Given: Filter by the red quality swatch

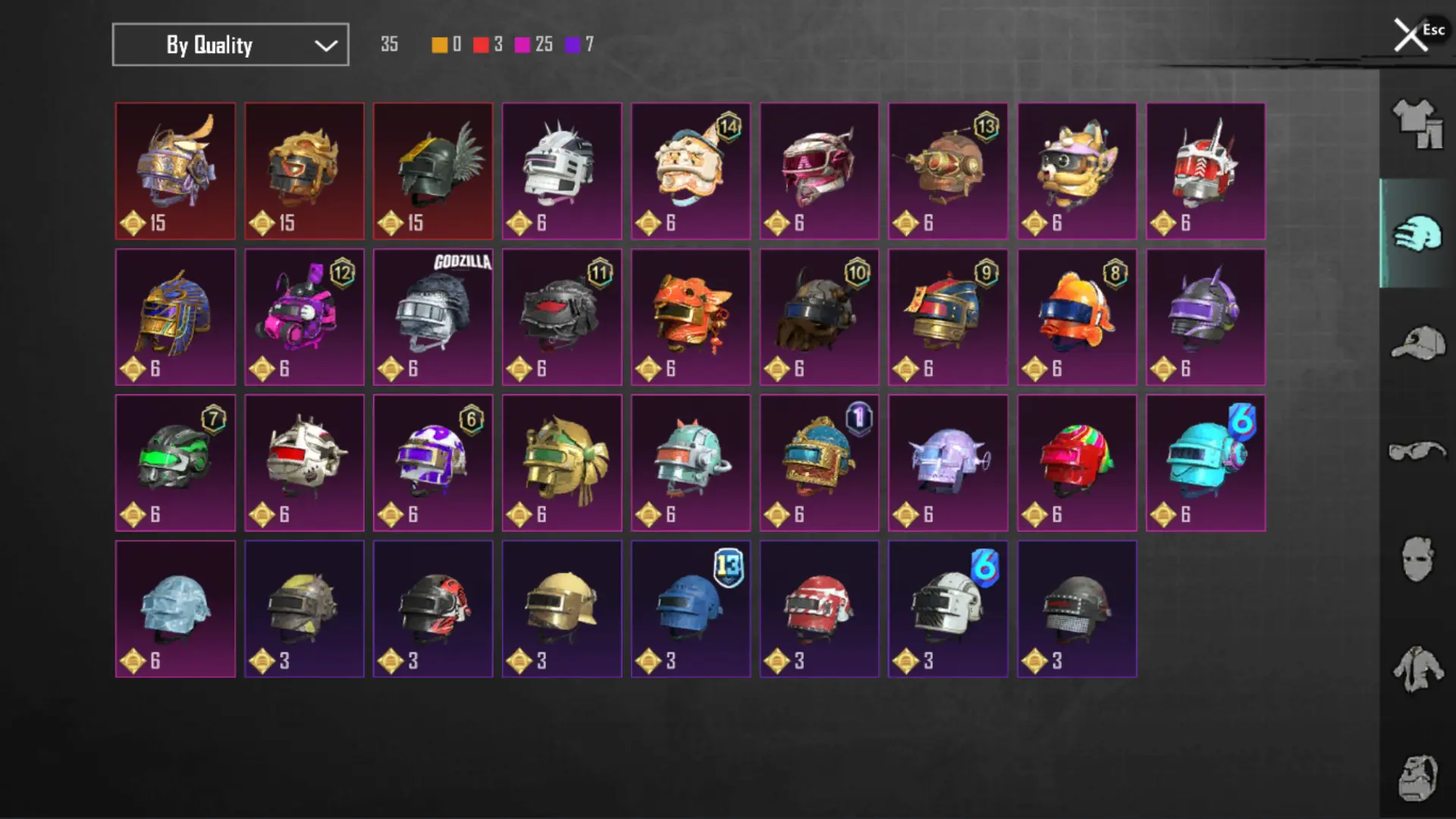Looking at the screenshot, I should tap(481, 45).
